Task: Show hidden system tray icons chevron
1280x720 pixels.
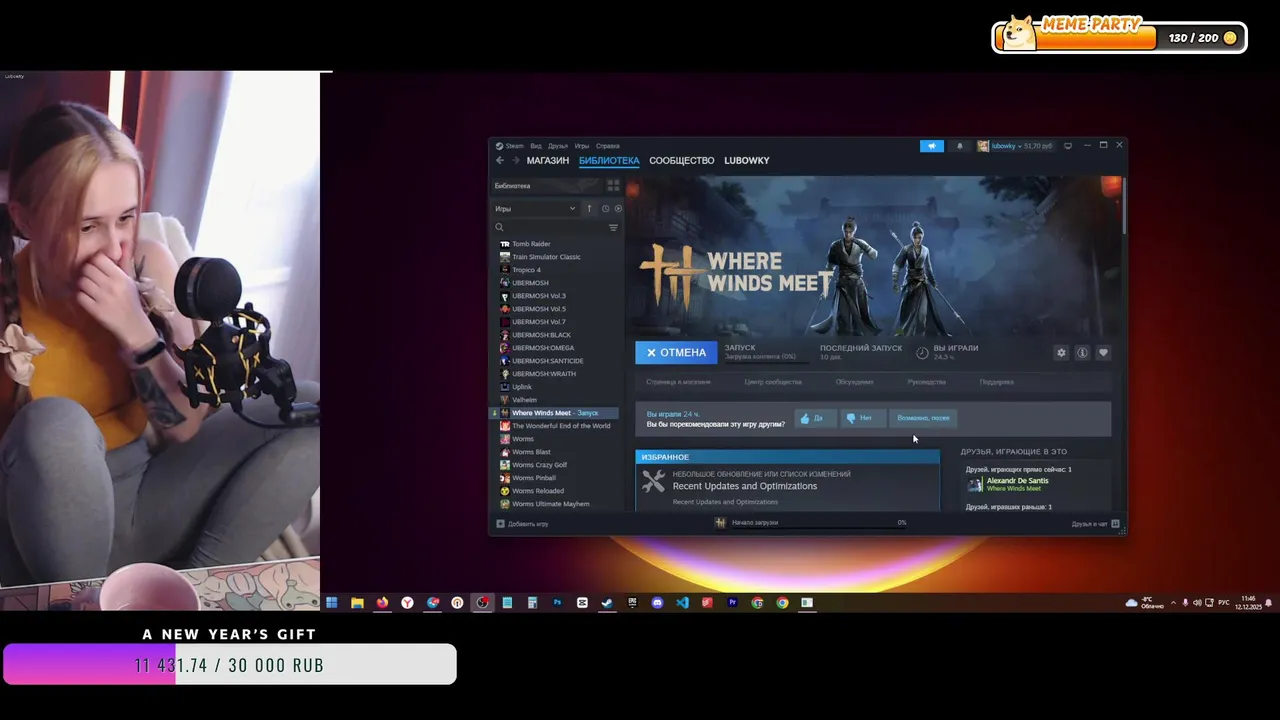Action: 1173,603
